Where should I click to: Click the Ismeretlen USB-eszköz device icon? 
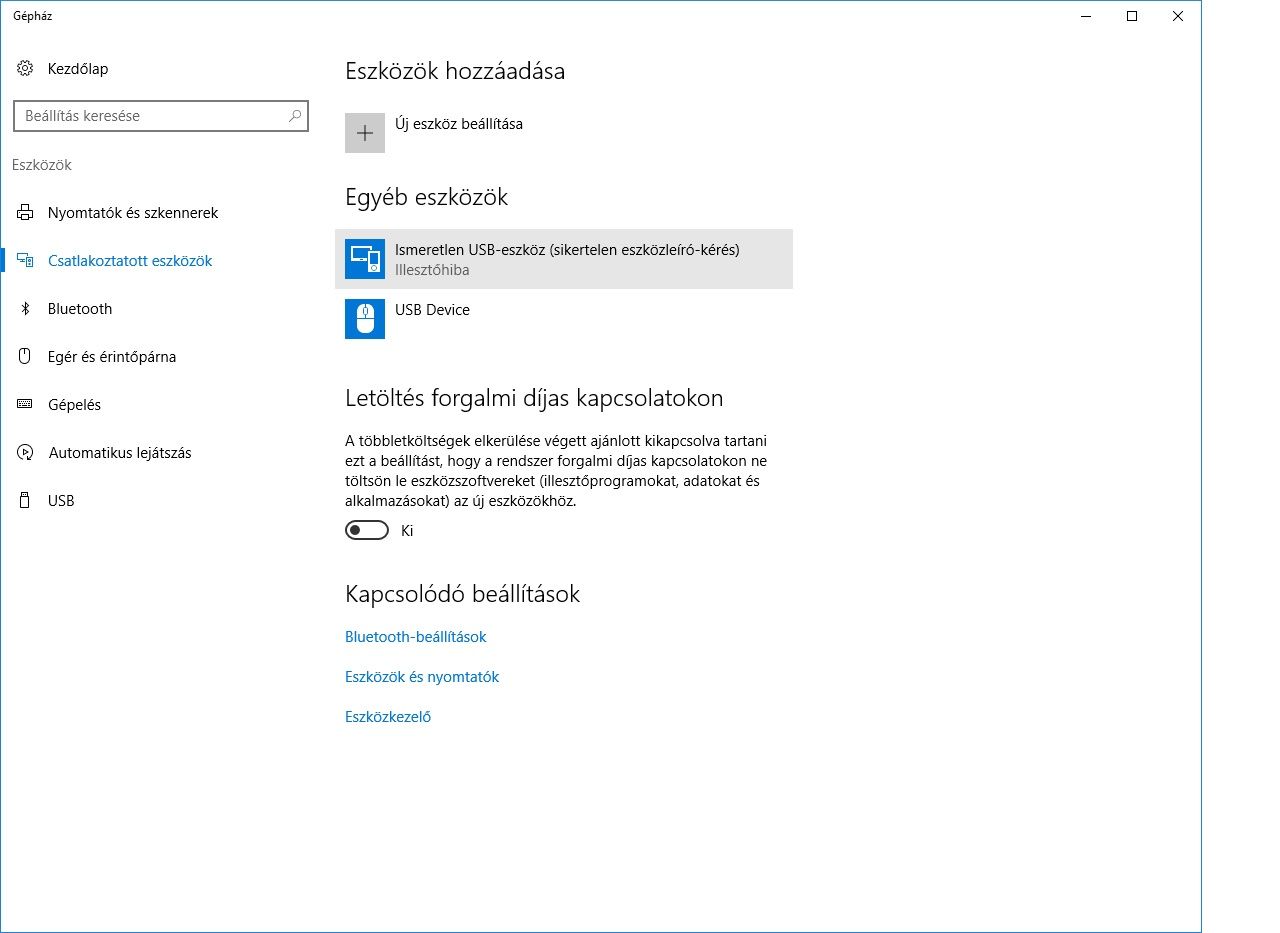(365, 259)
